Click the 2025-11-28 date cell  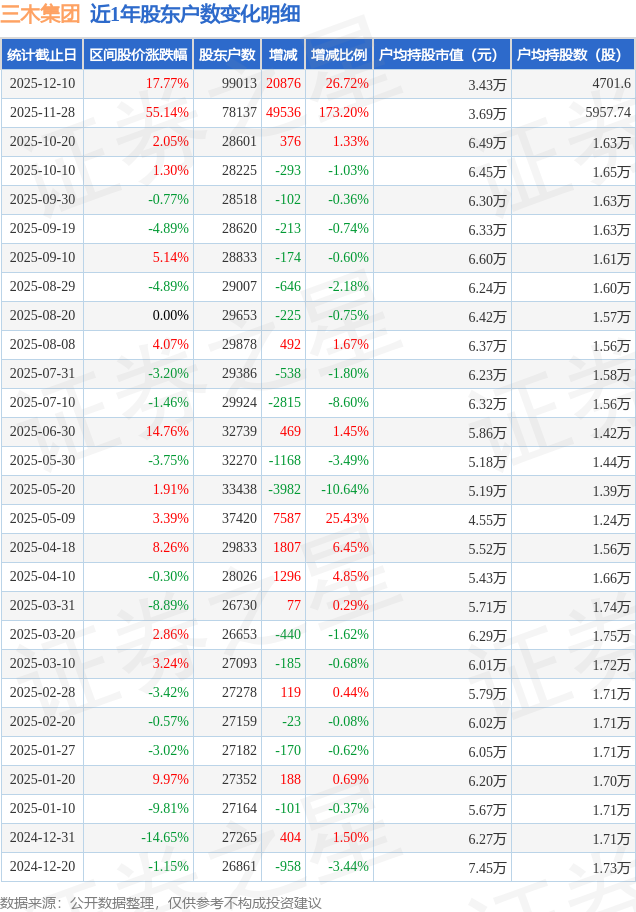point(42,113)
